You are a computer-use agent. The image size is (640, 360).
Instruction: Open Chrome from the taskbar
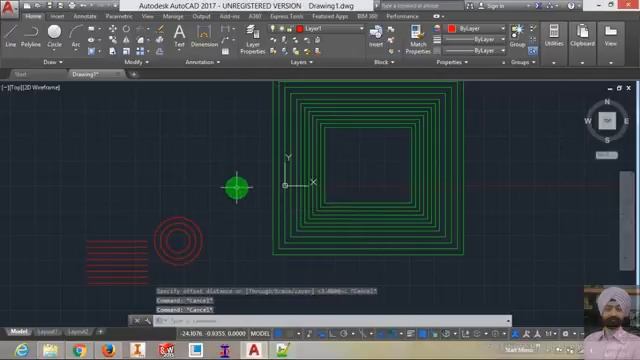pos(80,350)
